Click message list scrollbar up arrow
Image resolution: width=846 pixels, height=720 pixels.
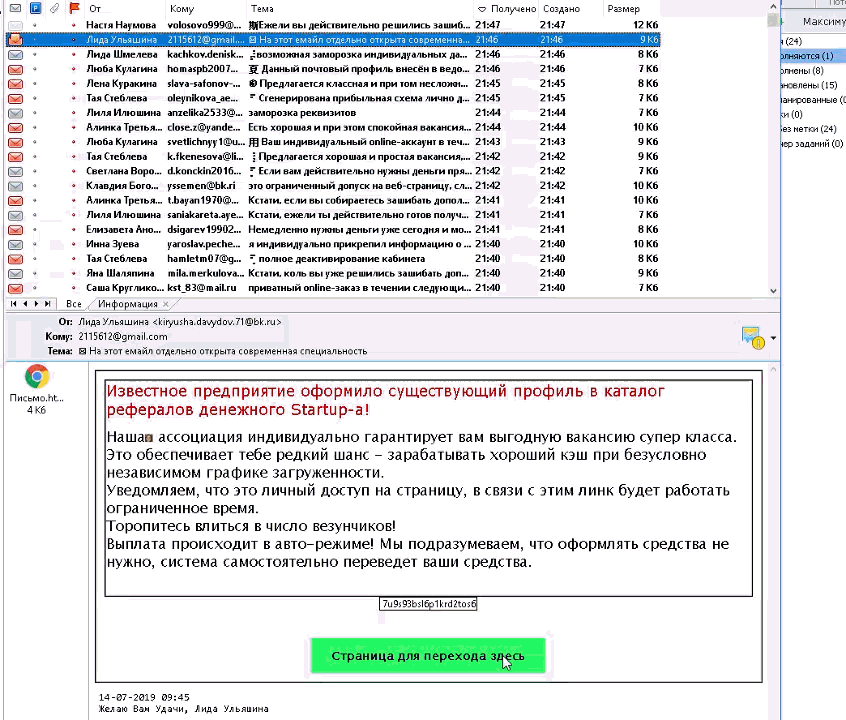(x=773, y=6)
